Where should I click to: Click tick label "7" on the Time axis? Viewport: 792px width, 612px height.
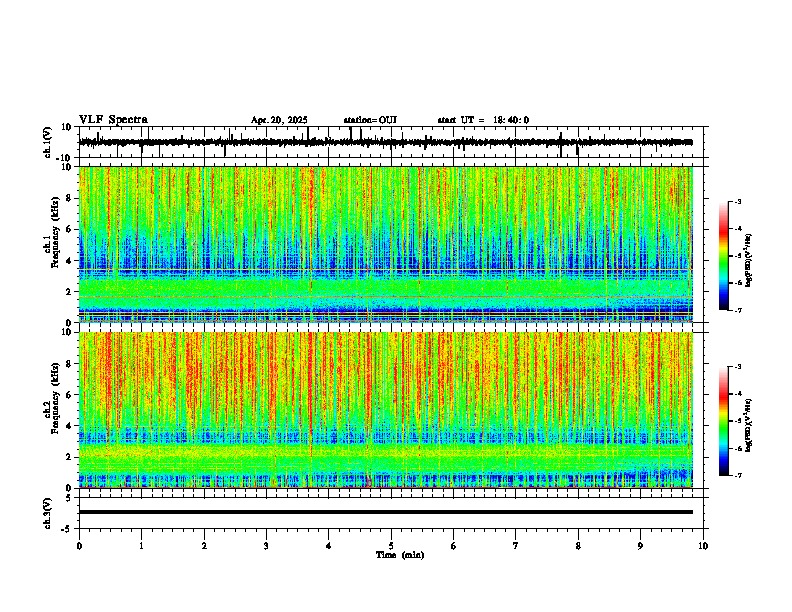tap(516, 546)
